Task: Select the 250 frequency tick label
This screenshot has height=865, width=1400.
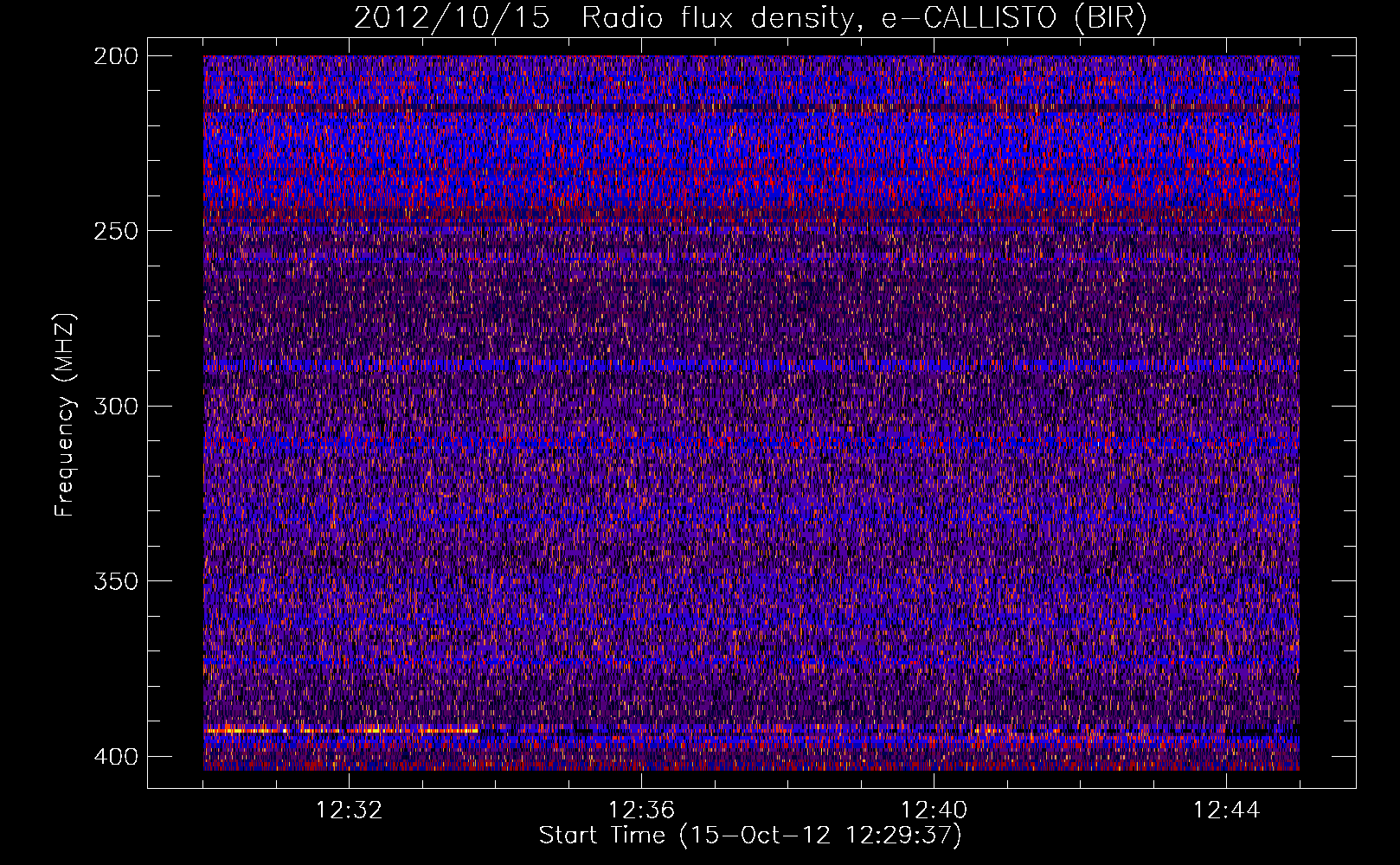Action: click(115, 231)
